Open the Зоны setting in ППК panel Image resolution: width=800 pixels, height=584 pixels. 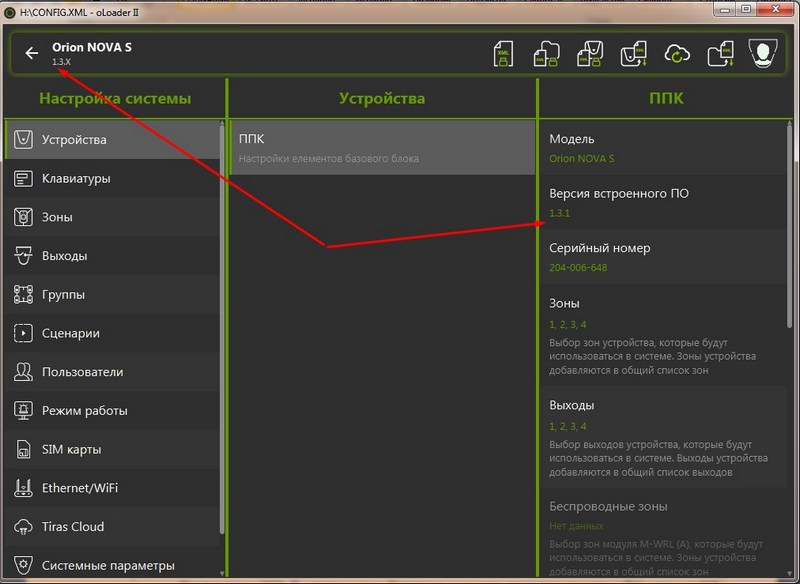pos(663,336)
